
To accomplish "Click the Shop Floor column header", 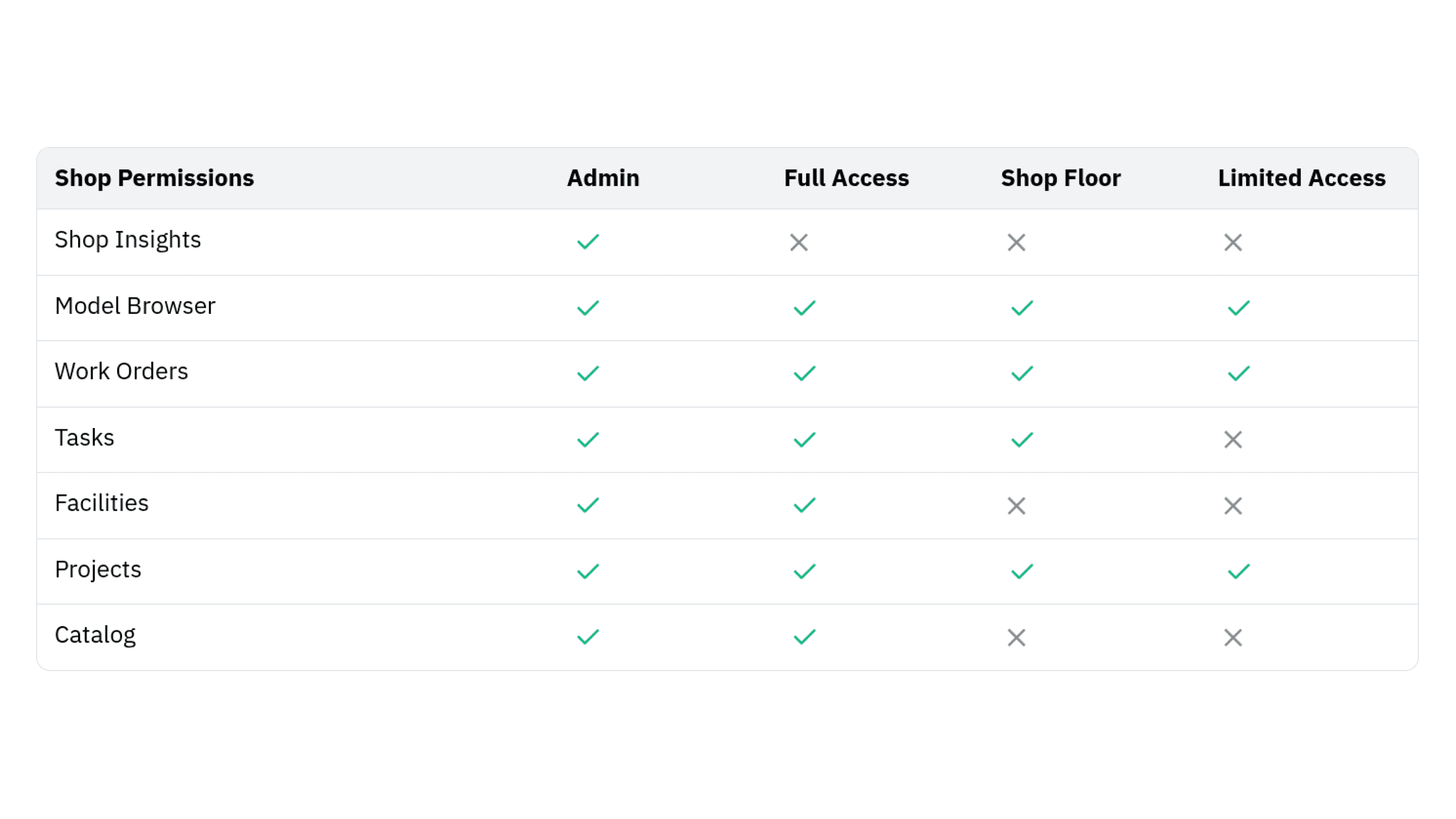I will 1061,178.
